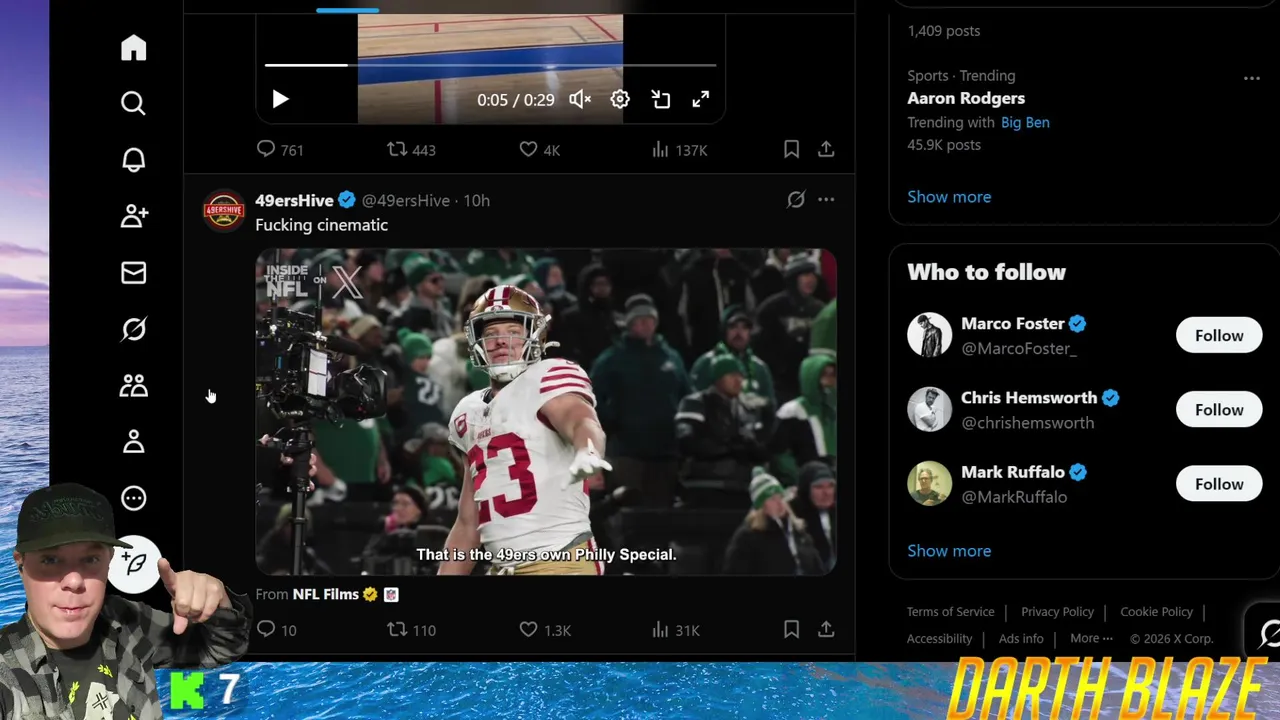View analytics showing 137K views
1280x720 pixels.
click(679, 150)
